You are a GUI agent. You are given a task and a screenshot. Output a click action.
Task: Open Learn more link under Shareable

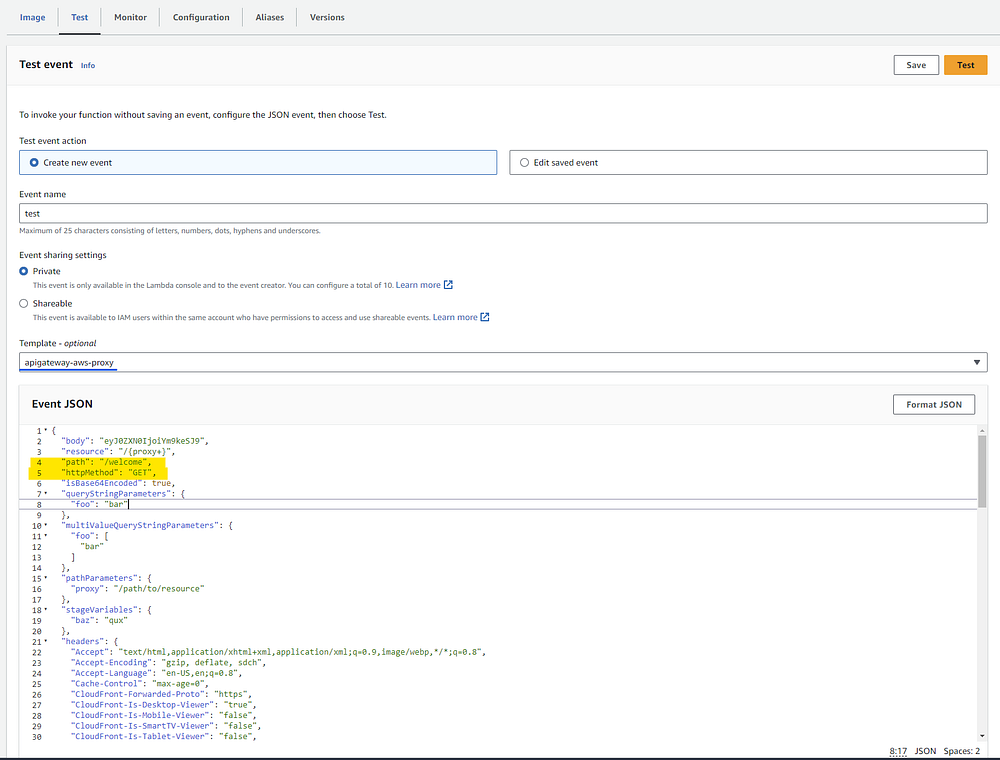[455, 318]
